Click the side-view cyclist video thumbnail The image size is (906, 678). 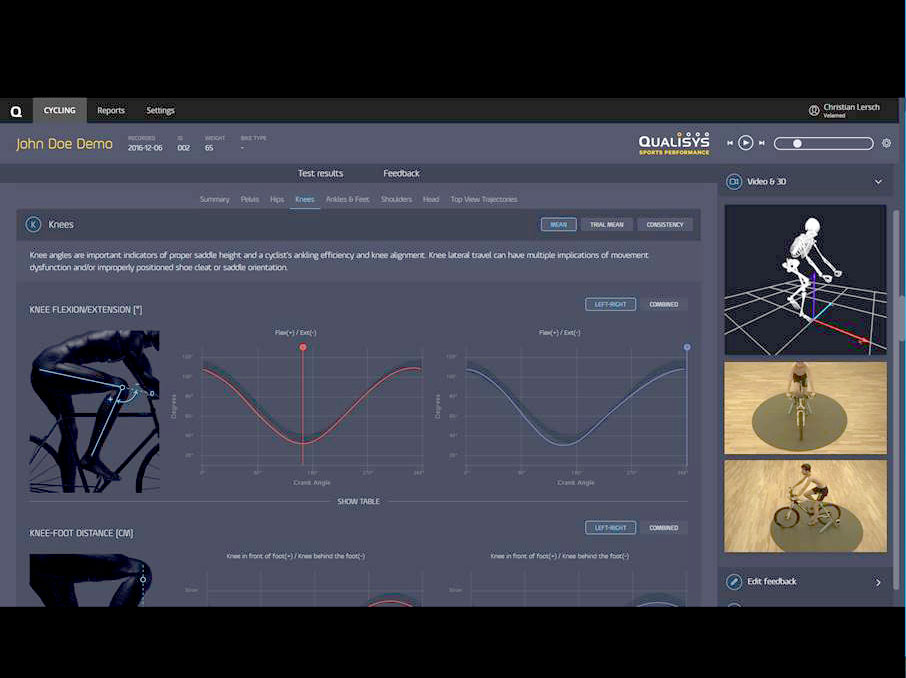(805, 506)
